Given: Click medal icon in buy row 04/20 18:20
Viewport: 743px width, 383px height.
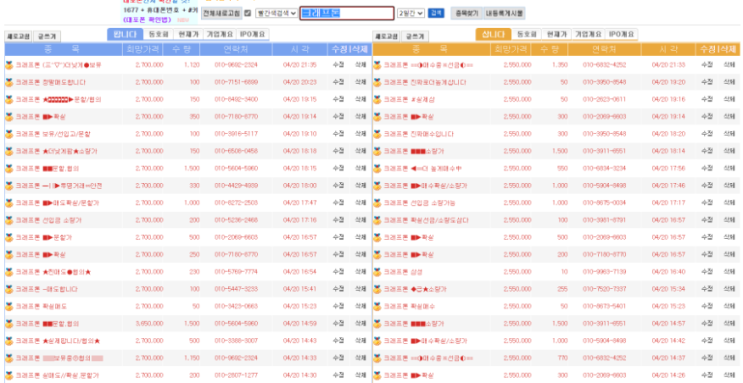Looking at the screenshot, I should click(x=377, y=134).
